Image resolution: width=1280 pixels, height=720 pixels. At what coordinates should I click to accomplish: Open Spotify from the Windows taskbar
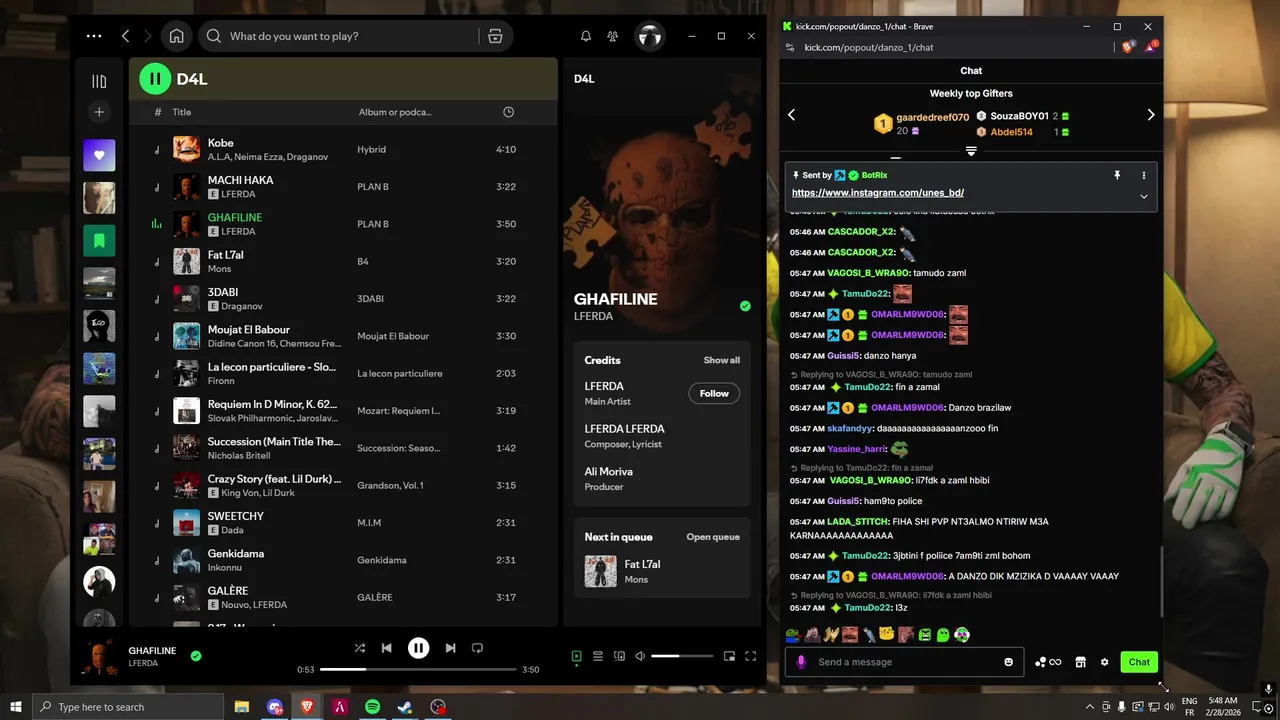[x=372, y=707]
